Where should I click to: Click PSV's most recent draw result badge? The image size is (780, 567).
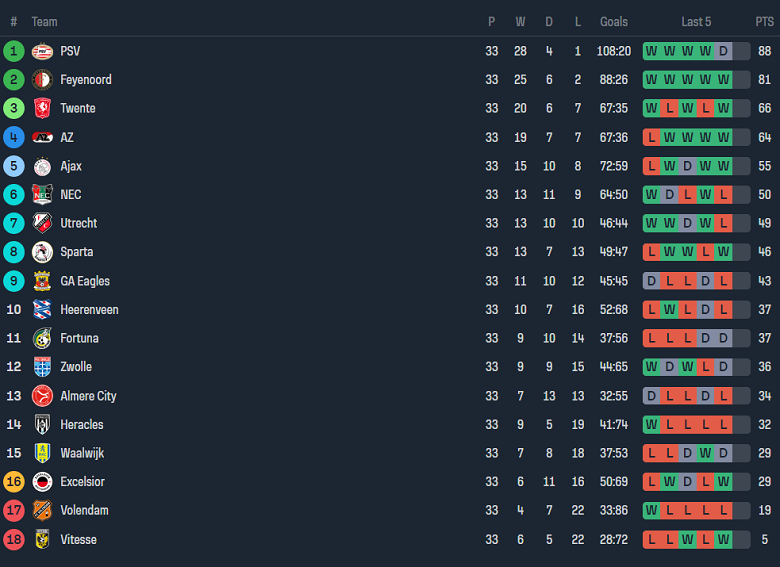coord(723,51)
